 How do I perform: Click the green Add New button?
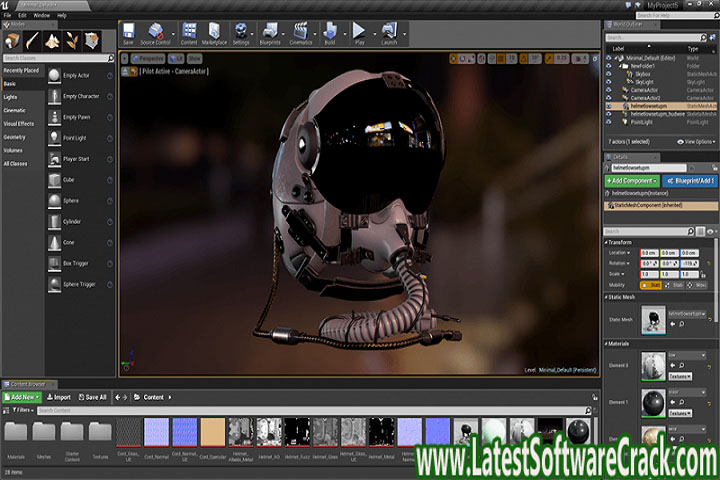[21, 397]
